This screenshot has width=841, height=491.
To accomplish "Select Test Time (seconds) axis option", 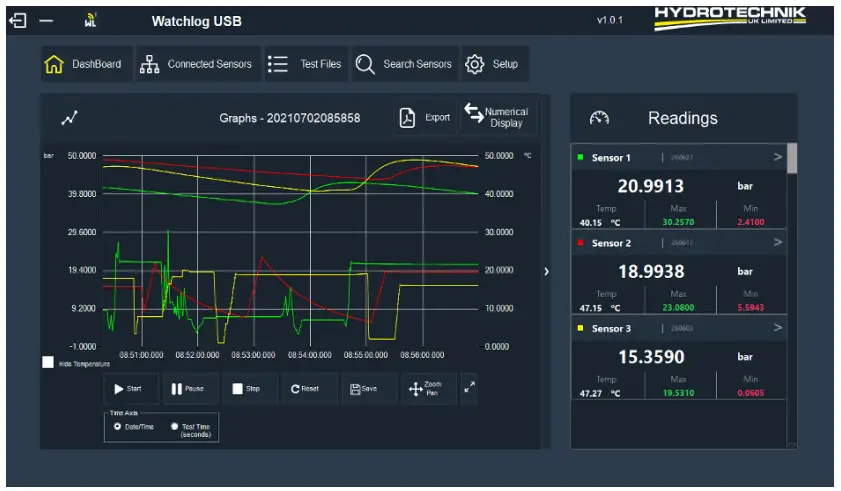I will [174, 427].
